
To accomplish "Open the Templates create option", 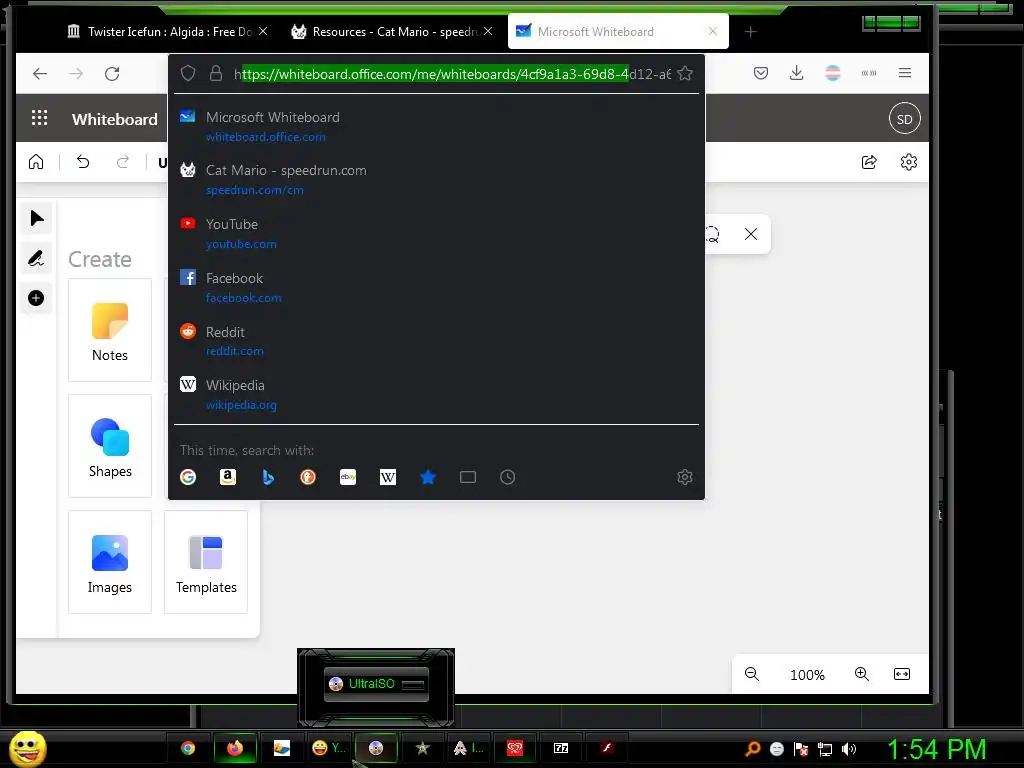I will point(206,562).
